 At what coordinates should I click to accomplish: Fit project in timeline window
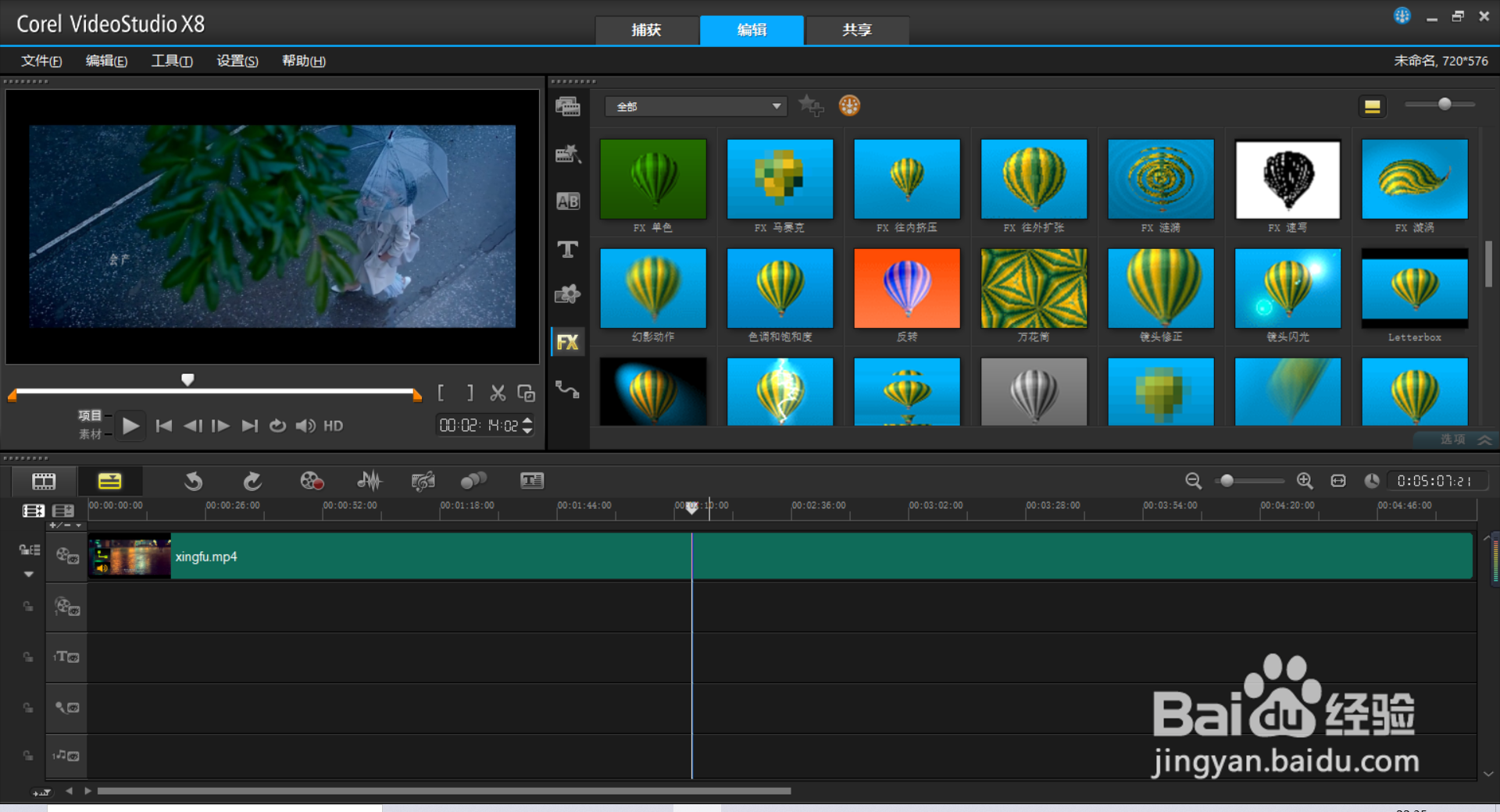[x=1338, y=481]
